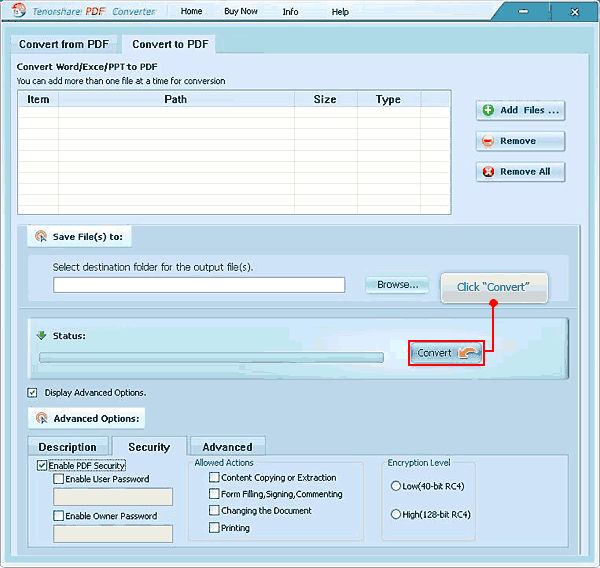
Task: Switch to the Advanced options tab
Action: [x=227, y=447]
